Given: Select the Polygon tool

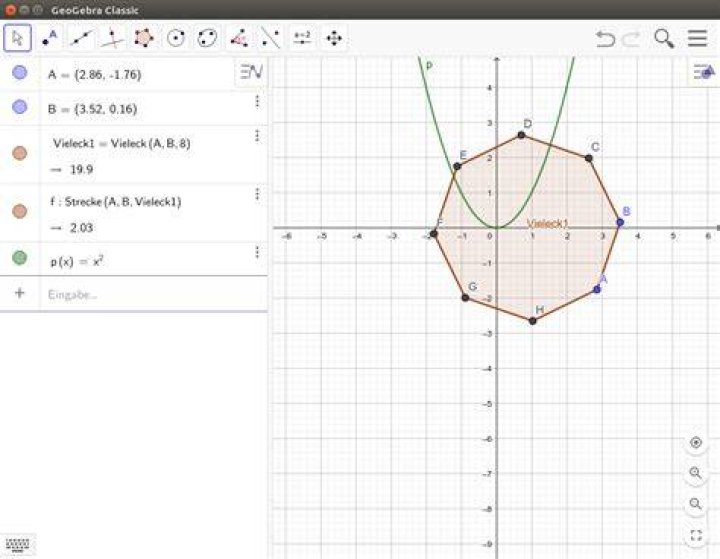Looking at the screenshot, I should pos(144,38).
